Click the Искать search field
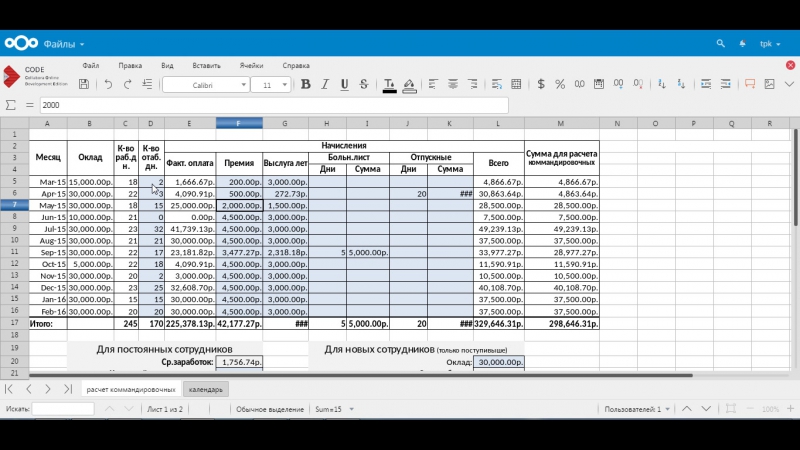800x450 pixels. click(x=63, y=409)
